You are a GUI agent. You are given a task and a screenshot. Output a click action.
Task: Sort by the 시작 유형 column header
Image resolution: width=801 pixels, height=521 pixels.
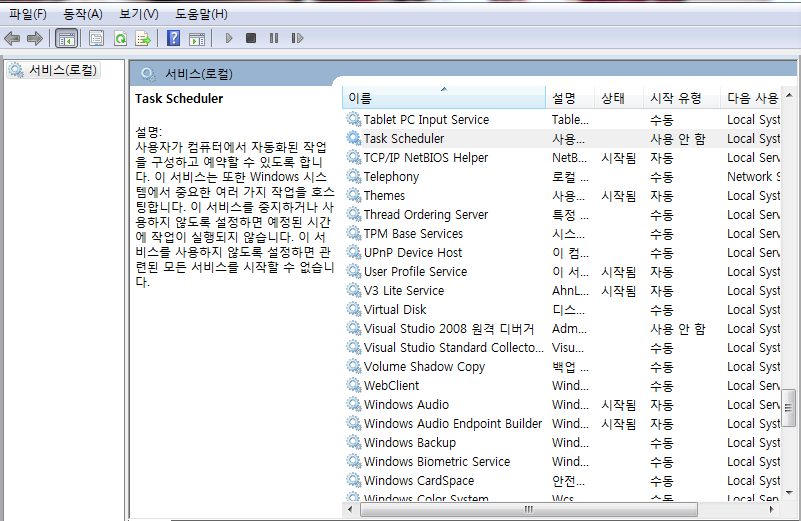(x=676, y=98)
